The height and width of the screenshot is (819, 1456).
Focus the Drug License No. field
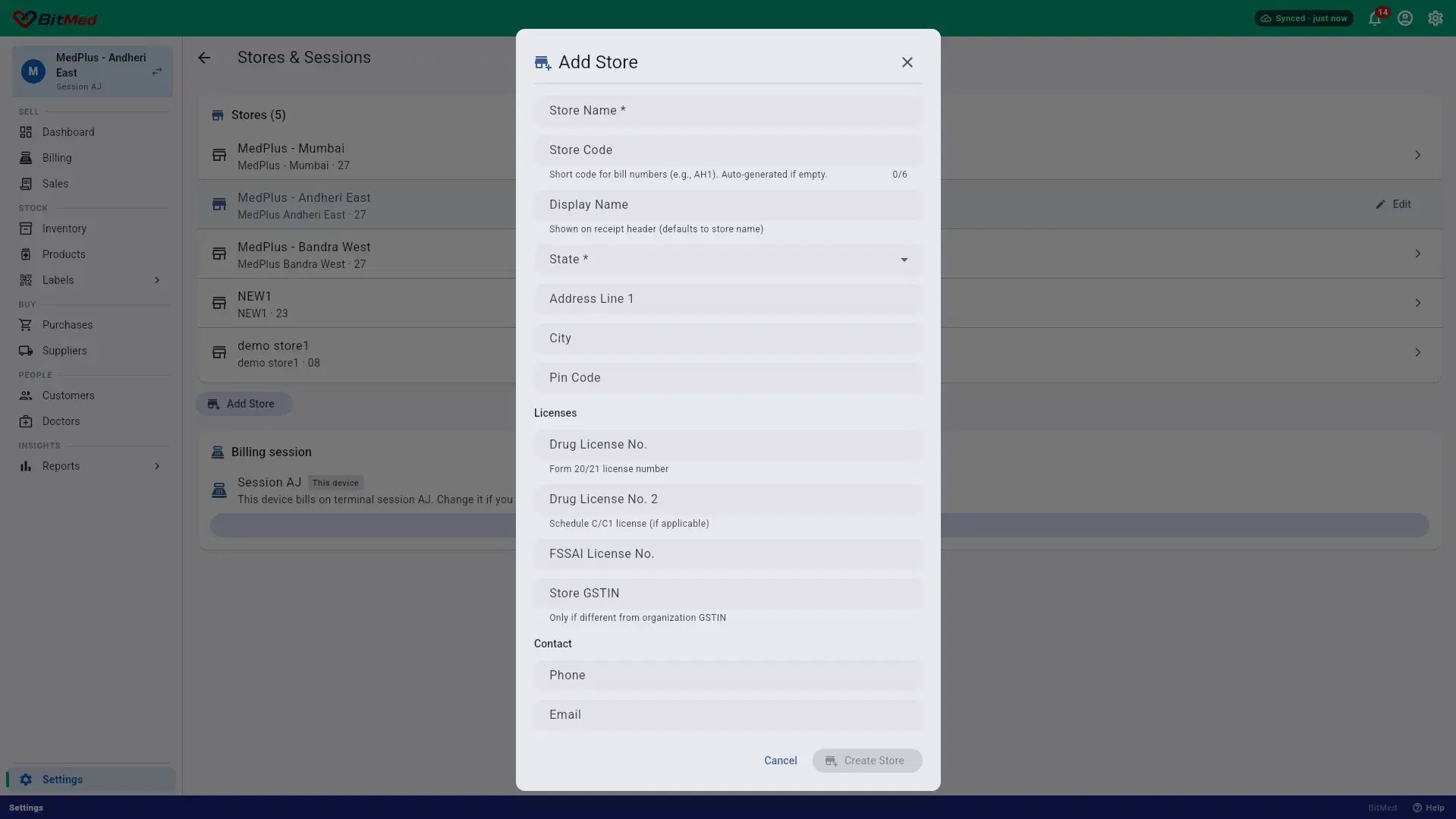tap(728, 445)
